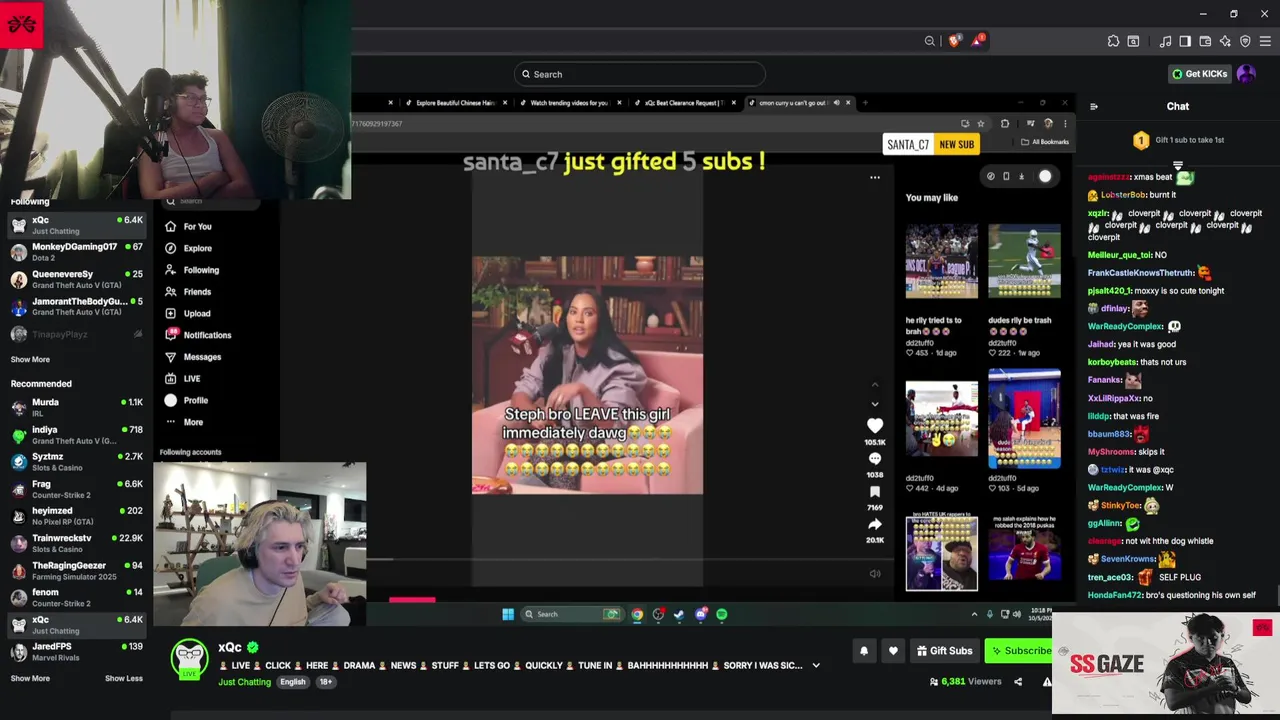The width and height of the screenshot is (1280, 720).
Task: Open the browser VPN shield icon
Action: (1245, 41)
